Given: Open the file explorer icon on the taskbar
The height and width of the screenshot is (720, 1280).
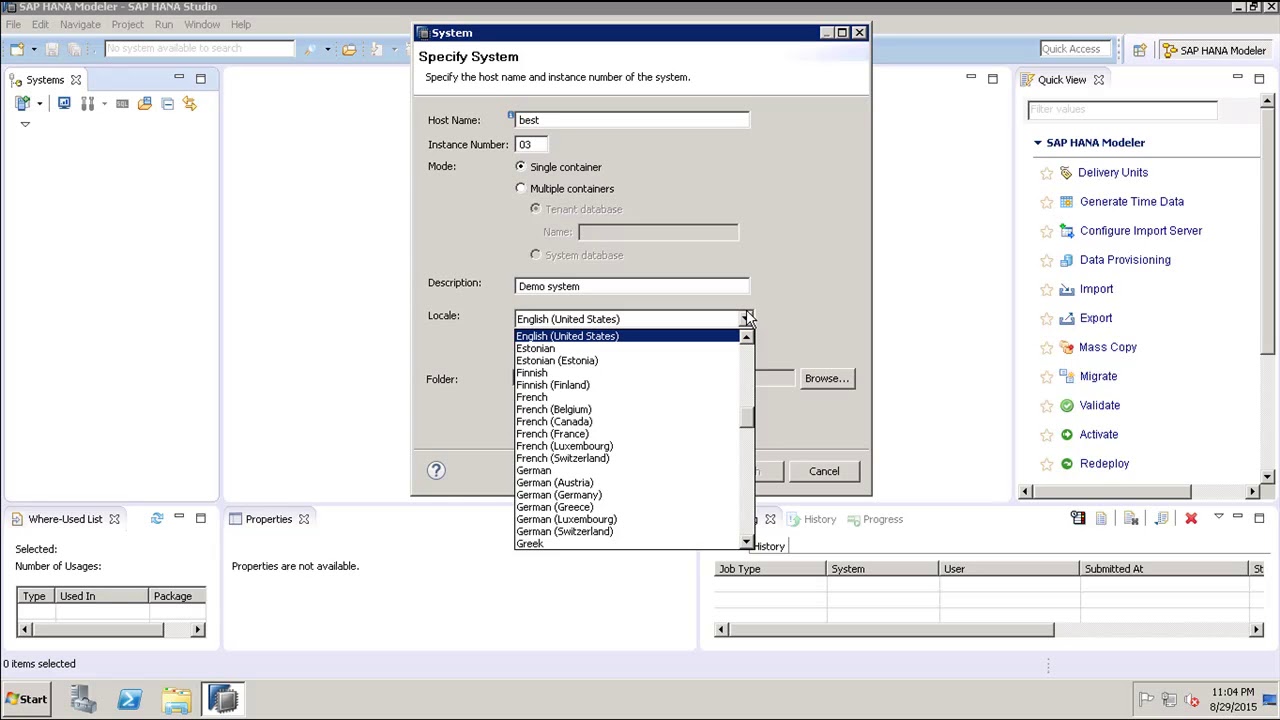Looking at the screenshot, I should click(x=176, y=700).
